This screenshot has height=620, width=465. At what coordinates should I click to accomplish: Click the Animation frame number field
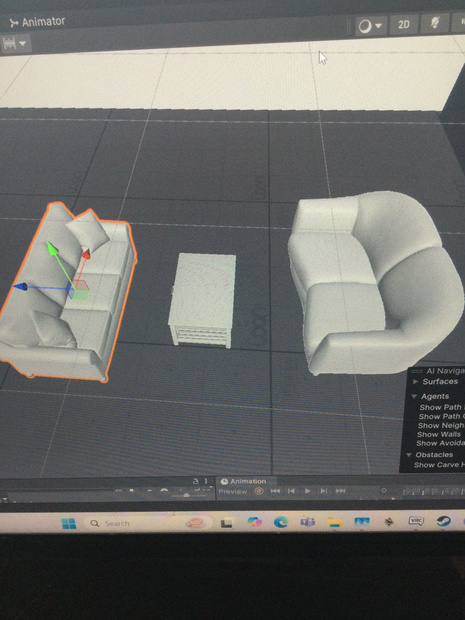click(x=384, y=491)
